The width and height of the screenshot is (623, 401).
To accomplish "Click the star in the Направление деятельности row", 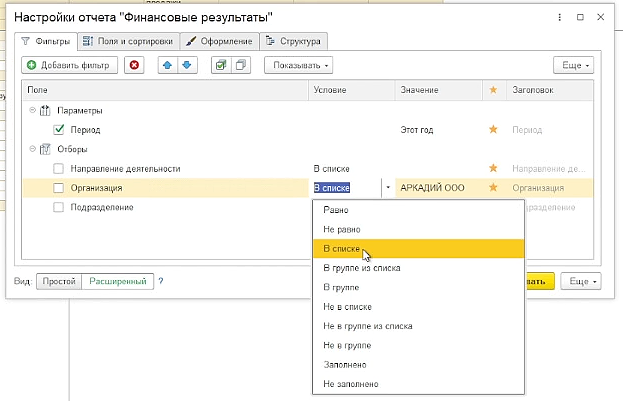I will [x=493, y=168].
